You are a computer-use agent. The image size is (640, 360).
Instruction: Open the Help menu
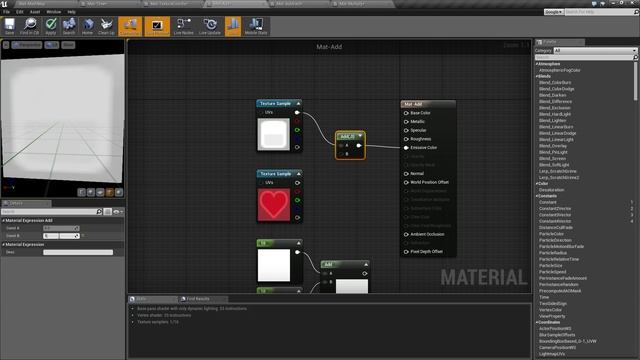(71, 12)
